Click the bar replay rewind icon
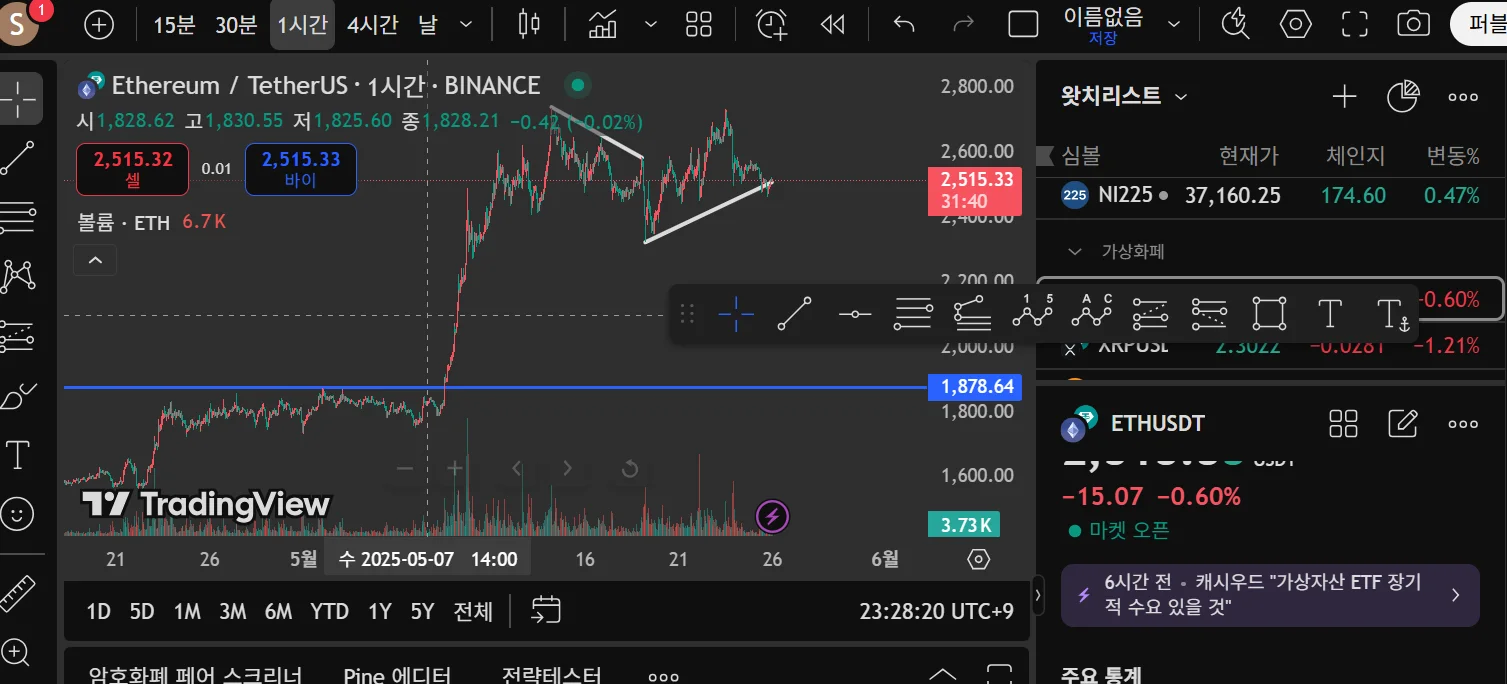The image size is (1507, 684). pyautogui.click(x=832, y=24)
